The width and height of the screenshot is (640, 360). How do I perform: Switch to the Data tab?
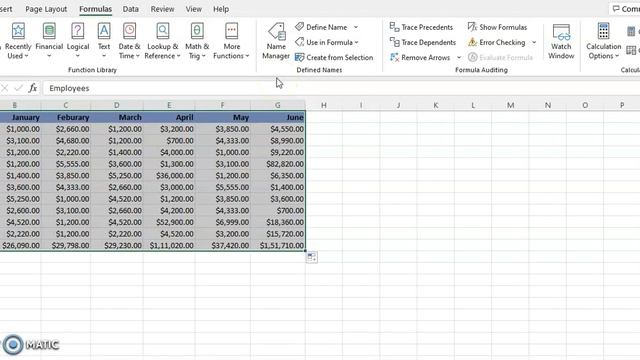pos(131,9)
